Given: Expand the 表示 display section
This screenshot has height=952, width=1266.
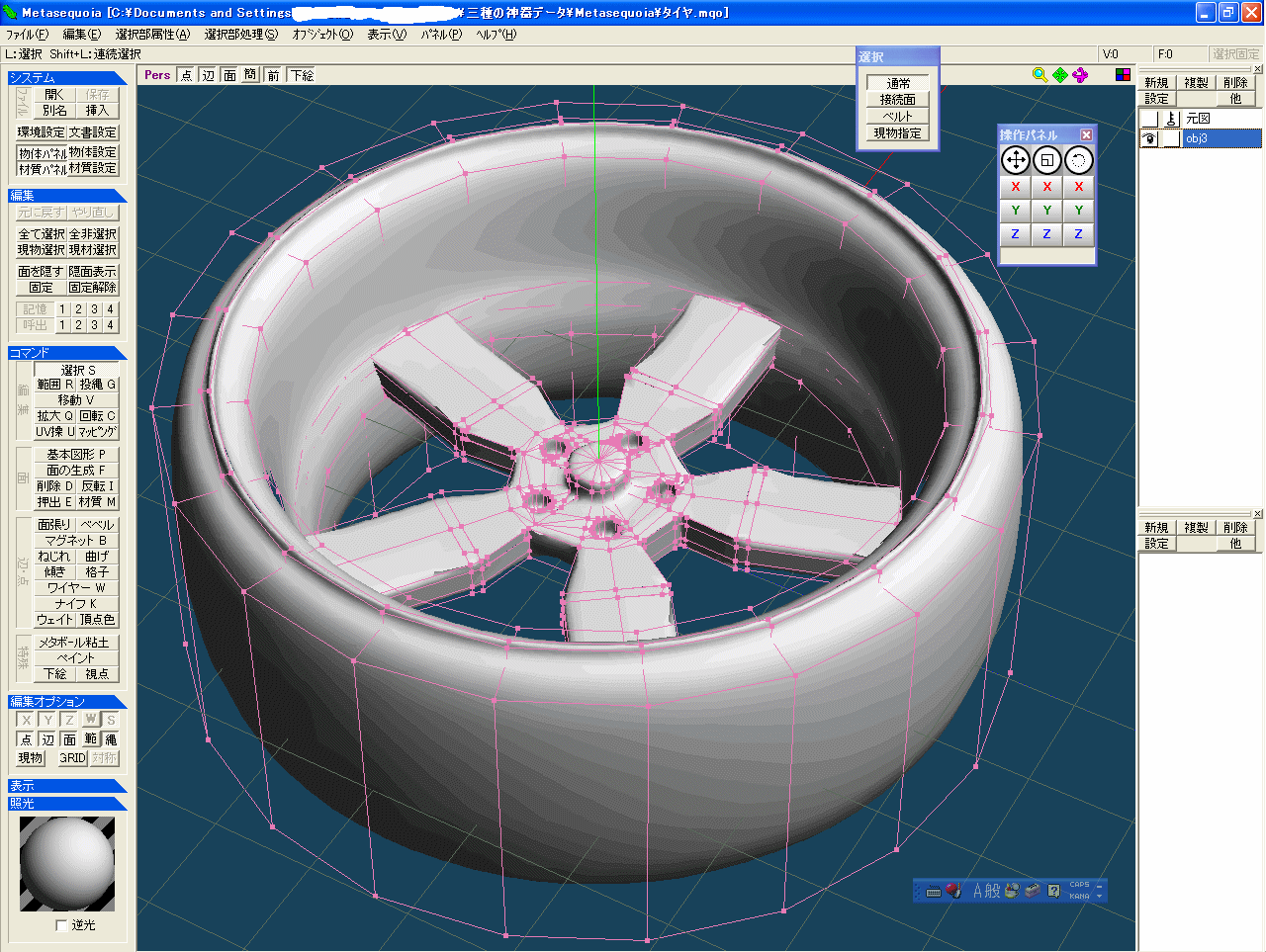Looking at the screenshot, I should coord(65,786).
